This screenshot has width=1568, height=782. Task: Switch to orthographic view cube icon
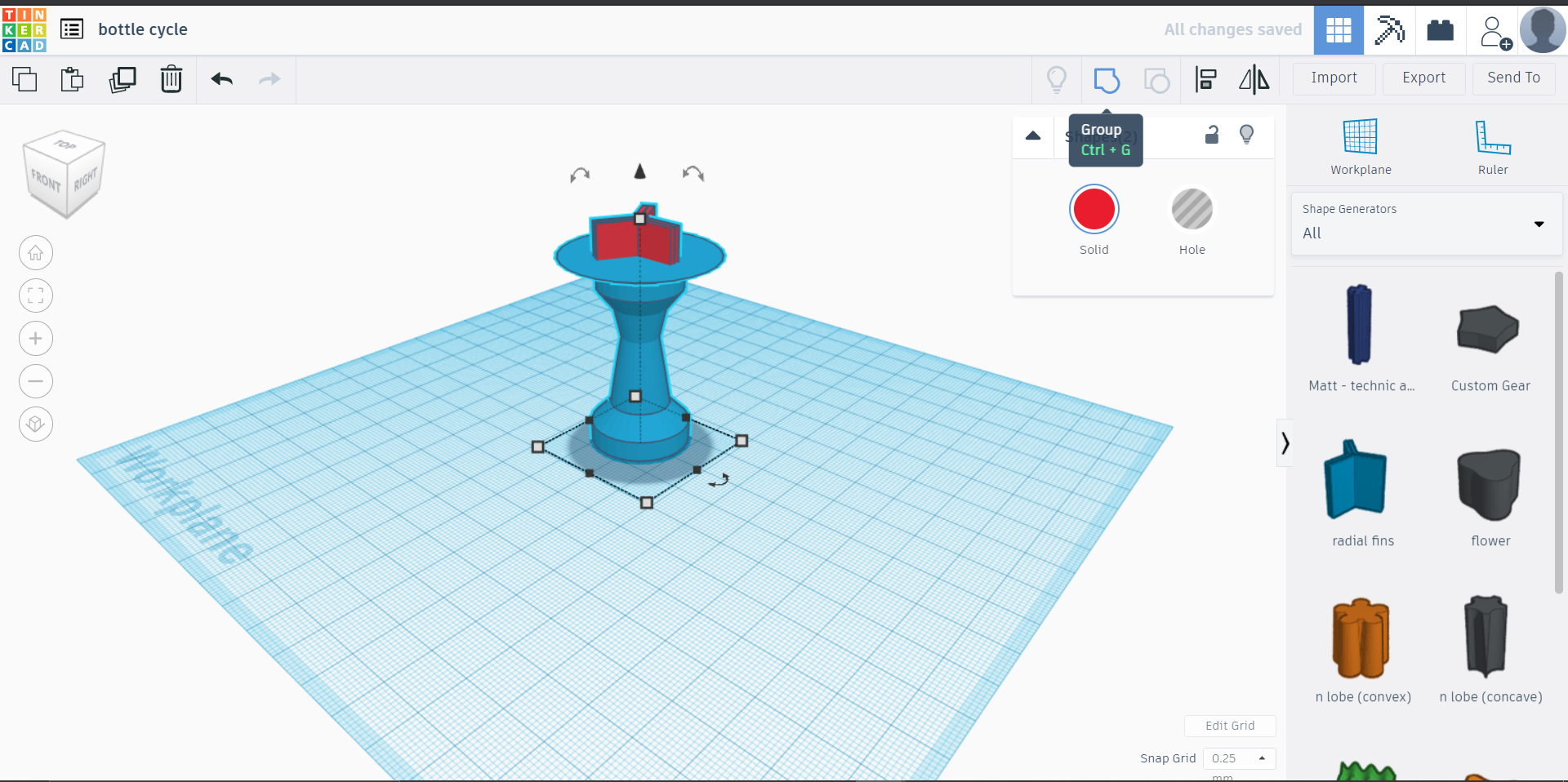click(x=36, y=424)
